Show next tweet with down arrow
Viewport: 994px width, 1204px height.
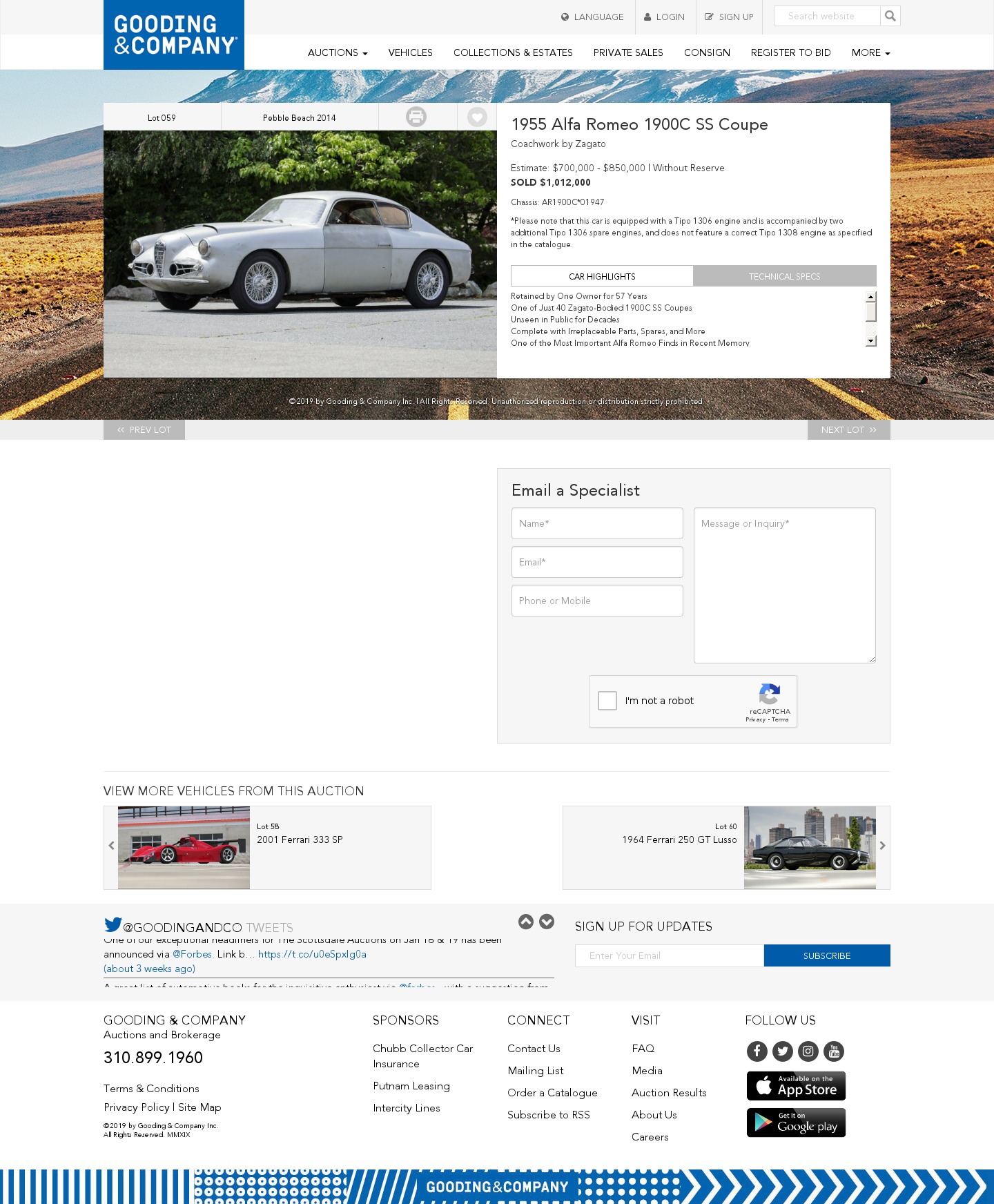pyautogui.click(x=547, y=922)
